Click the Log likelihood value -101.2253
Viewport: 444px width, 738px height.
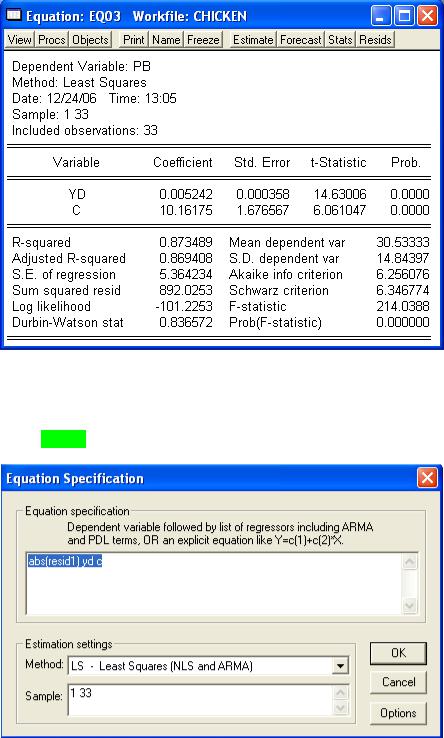(x=184, y=307)
